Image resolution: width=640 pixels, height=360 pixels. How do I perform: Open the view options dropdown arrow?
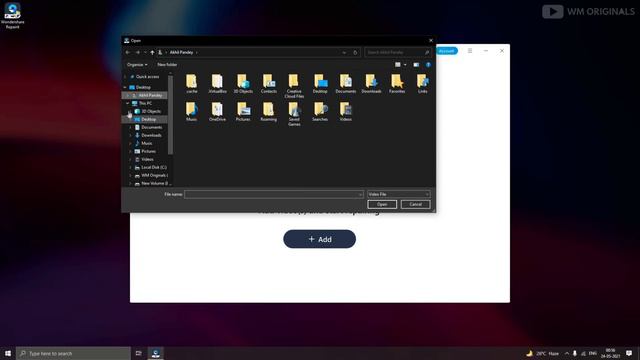coord(405,64)
